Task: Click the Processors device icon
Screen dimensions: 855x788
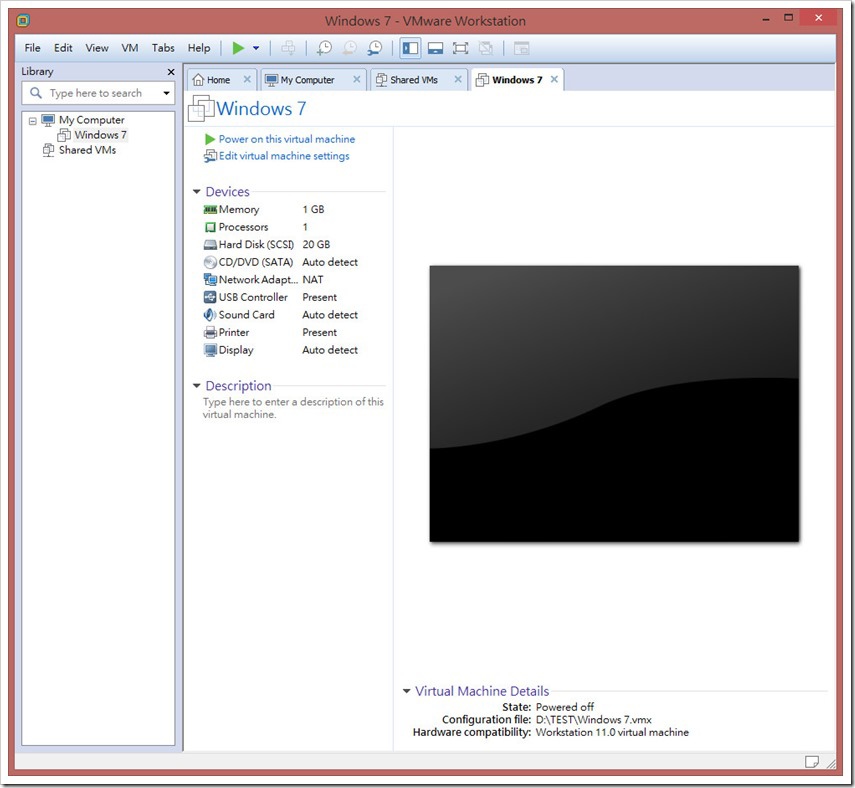Action: (x=210, y=227)
